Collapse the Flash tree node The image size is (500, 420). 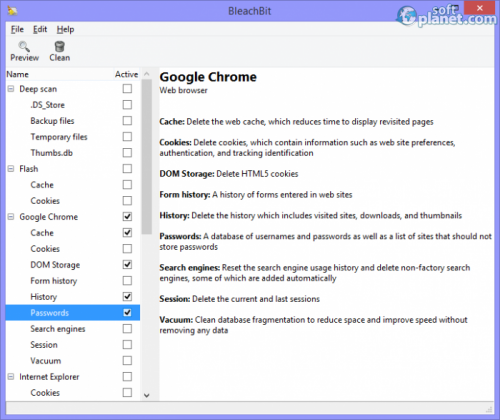[x=11, y=169]
